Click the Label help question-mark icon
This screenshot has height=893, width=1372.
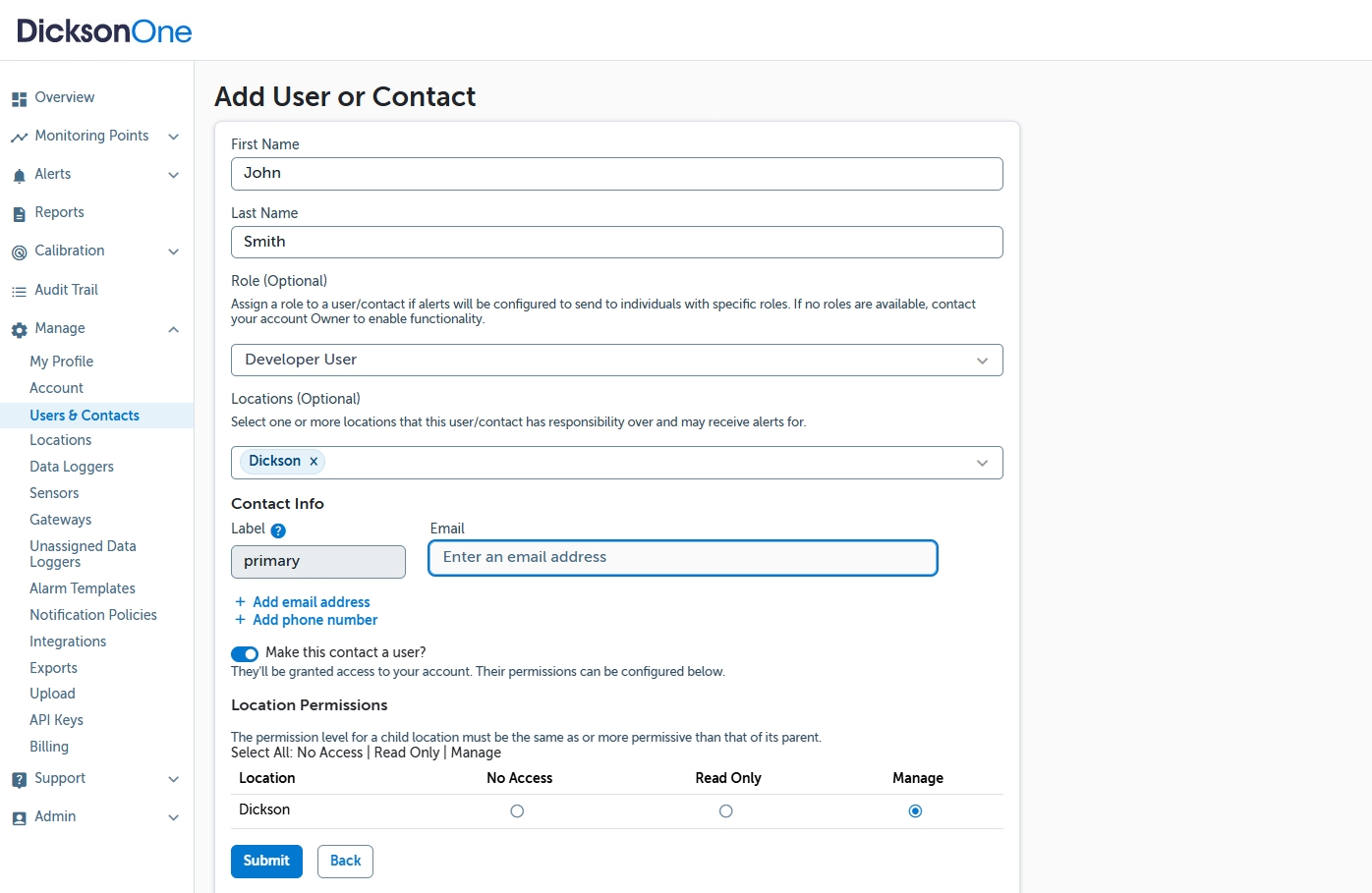pos(278,530)
